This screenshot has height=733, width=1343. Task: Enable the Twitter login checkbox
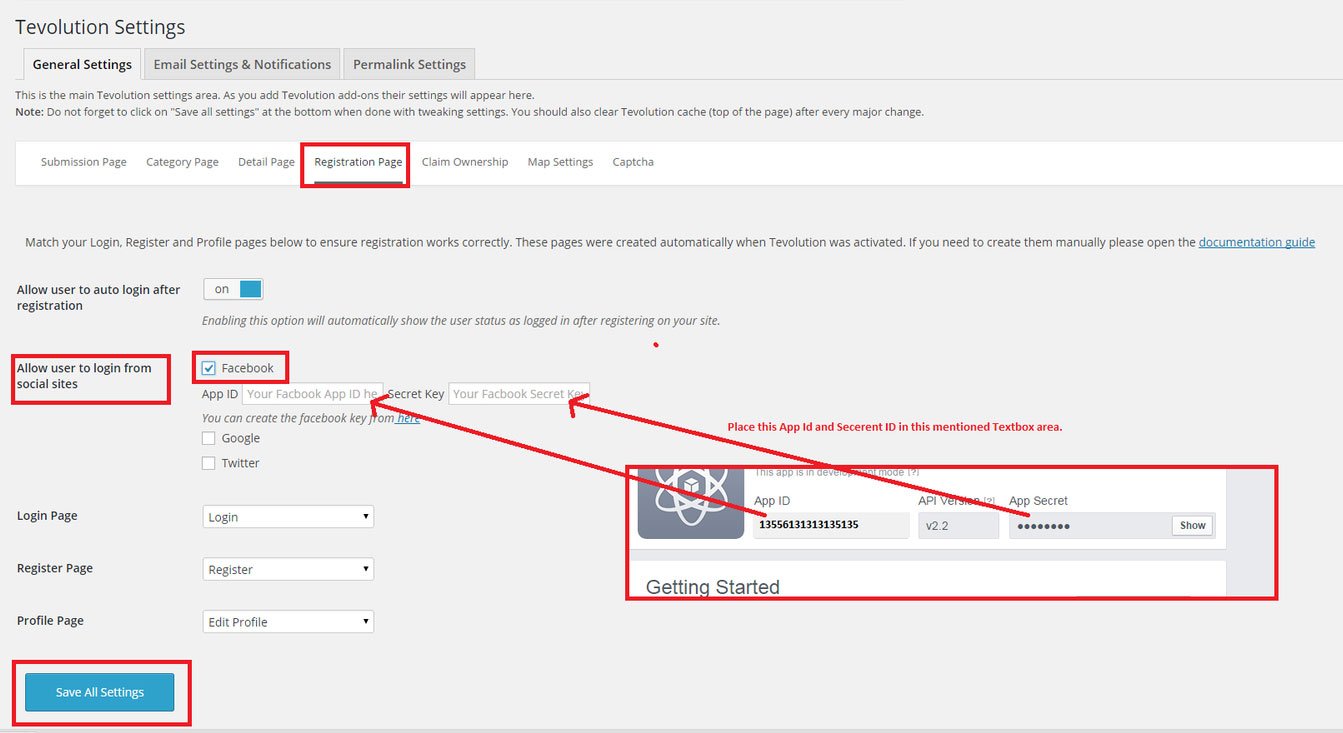point(209,463)
